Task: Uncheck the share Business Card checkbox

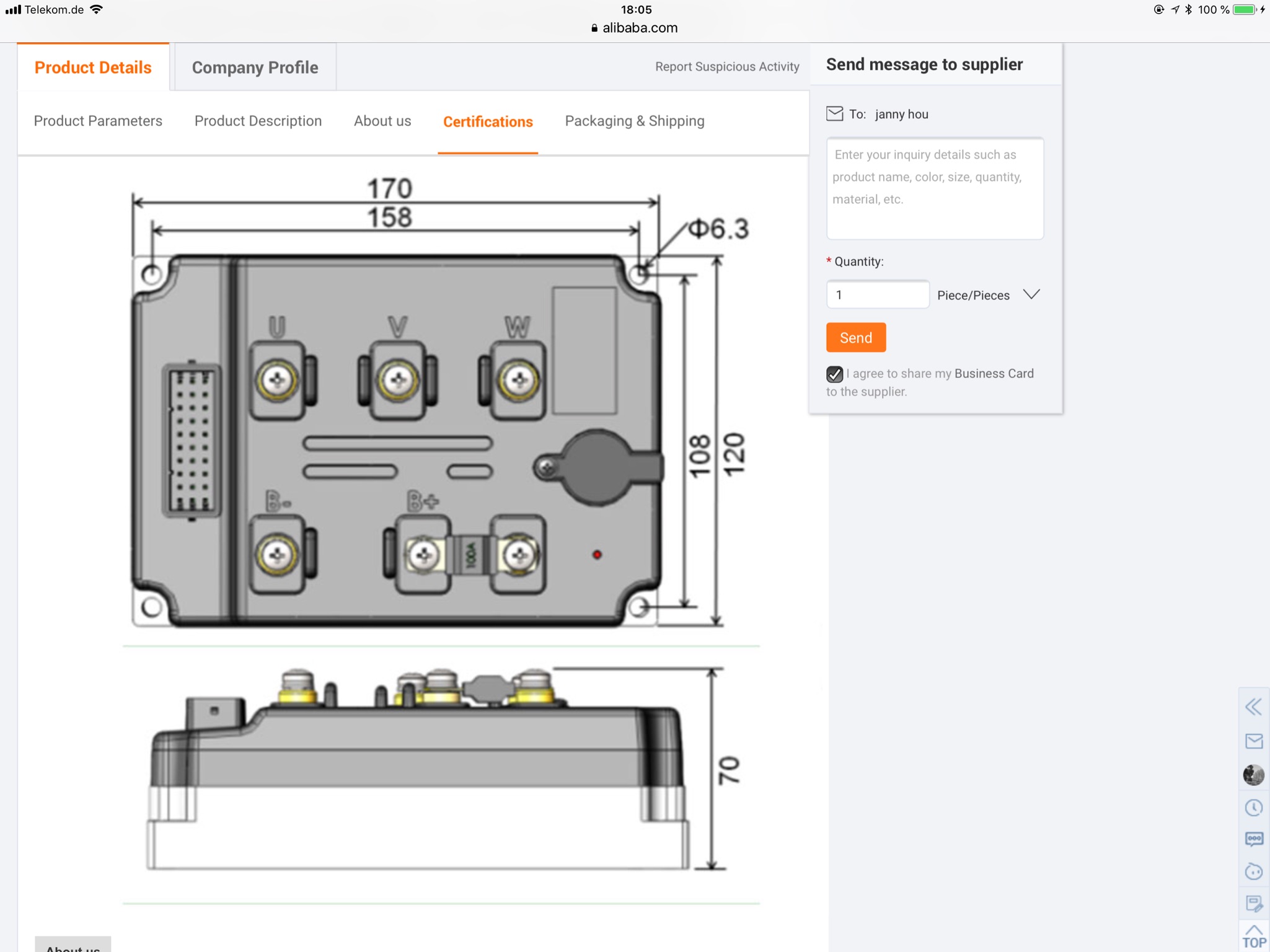Action: [834, 374]
